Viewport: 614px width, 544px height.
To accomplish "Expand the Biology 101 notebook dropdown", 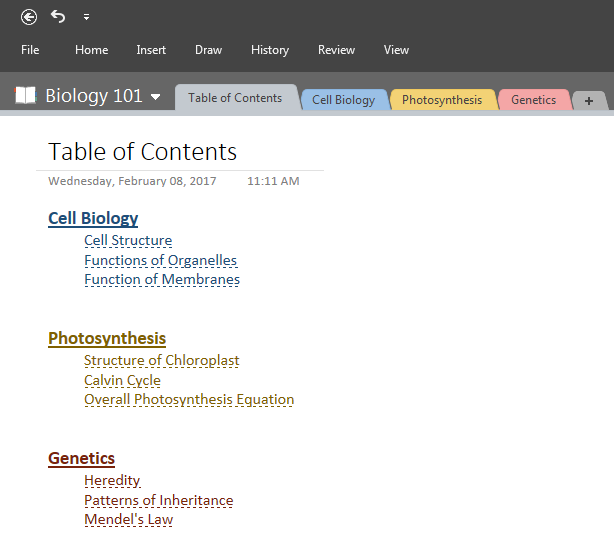I will coord(155,97).
